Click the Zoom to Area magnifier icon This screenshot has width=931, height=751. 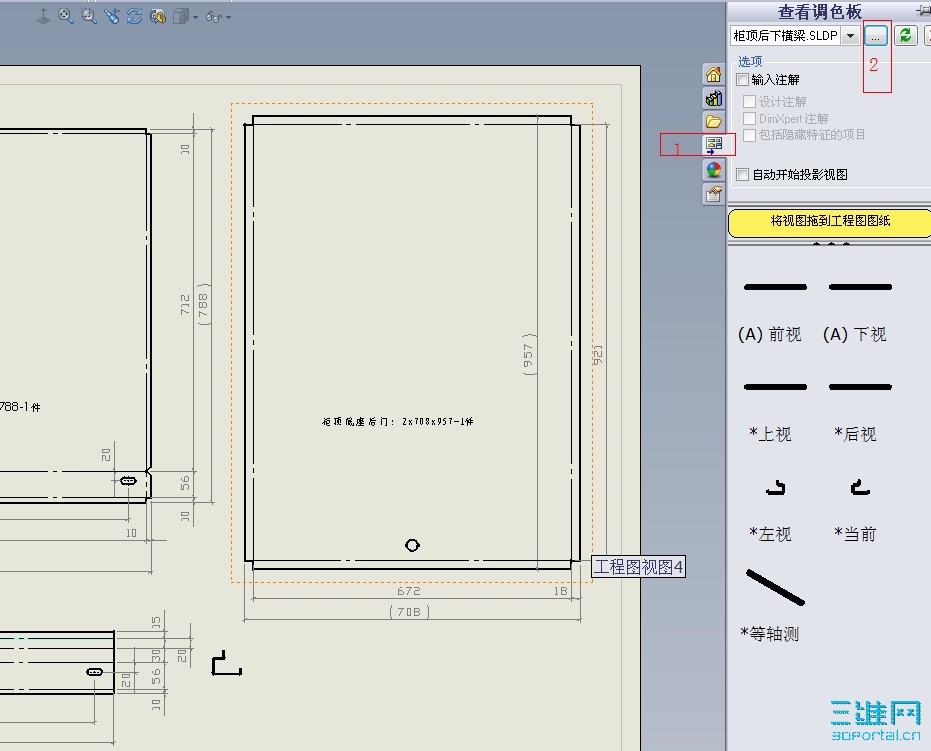(x=89, y=16)
